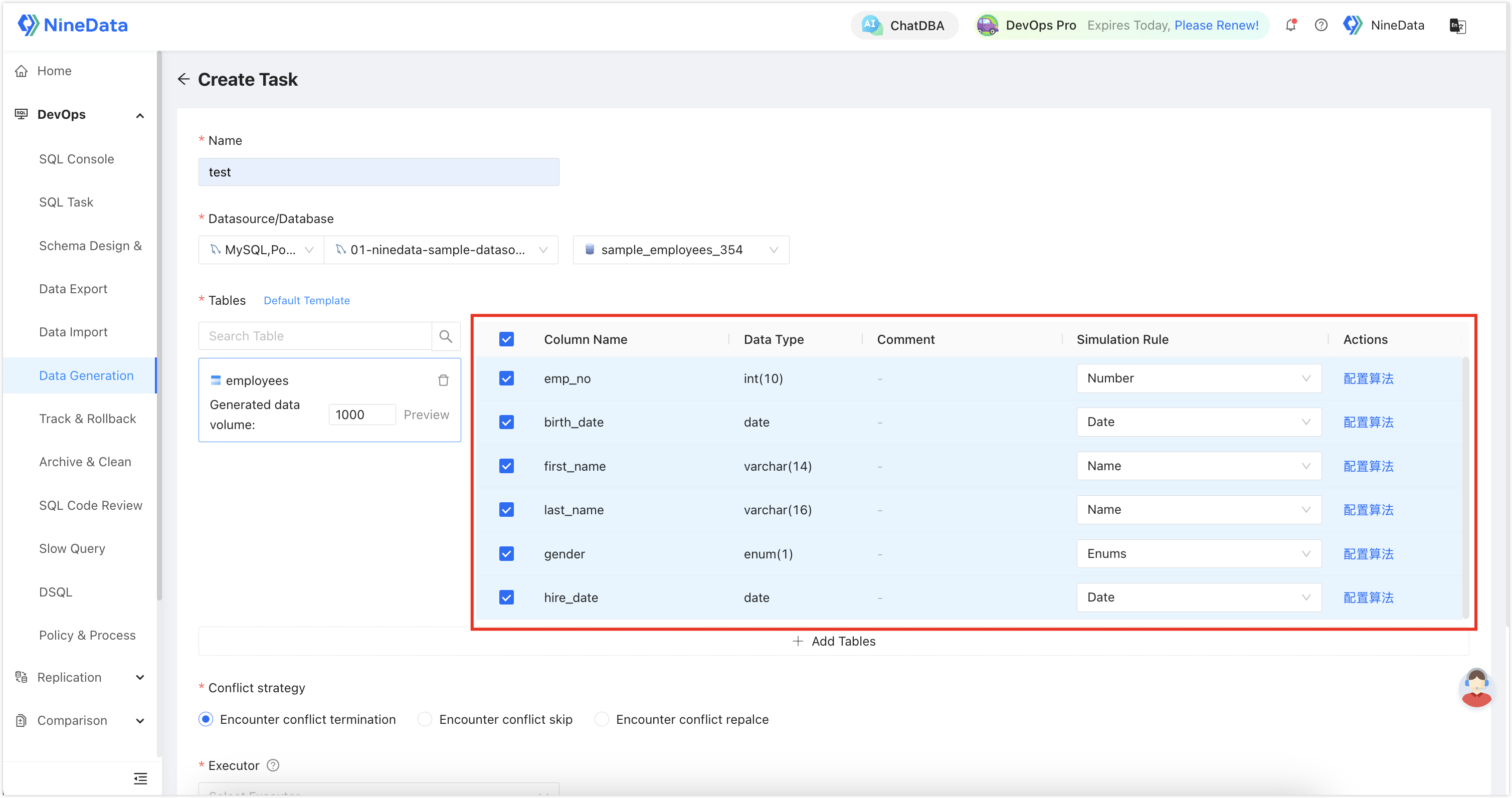The height and width of the screenshot is (798, 1512).
Task: Click the Add Tables button
Action: [834, 641]
